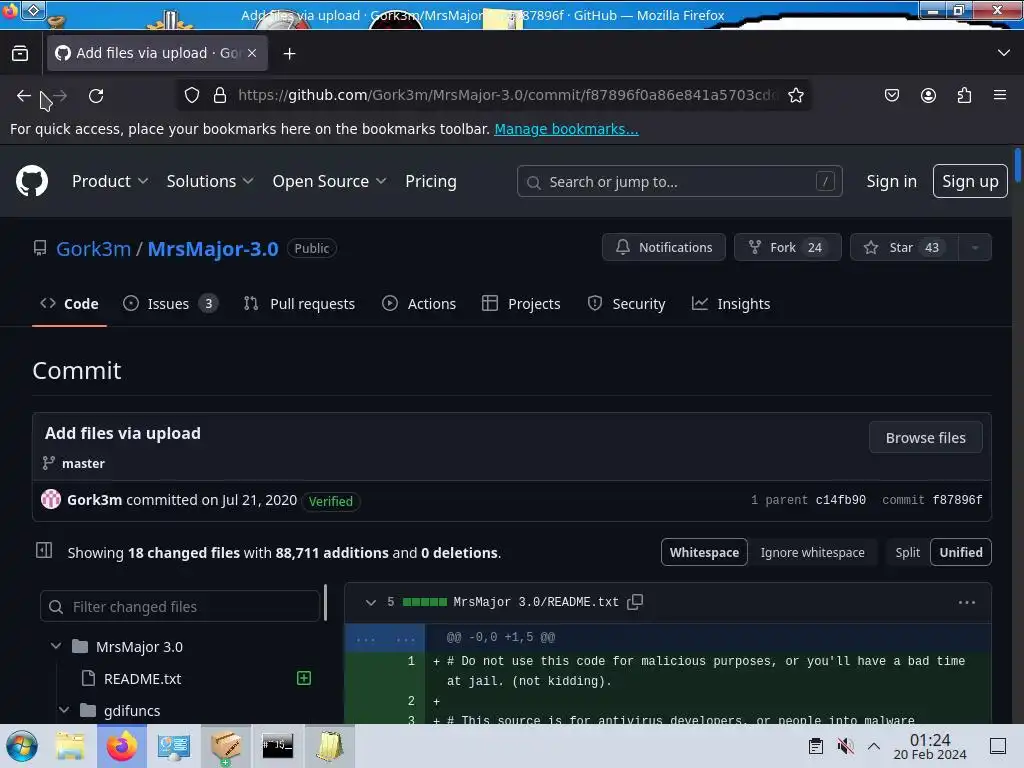
Task: Click the Sign in link
Action: (891, 182)
